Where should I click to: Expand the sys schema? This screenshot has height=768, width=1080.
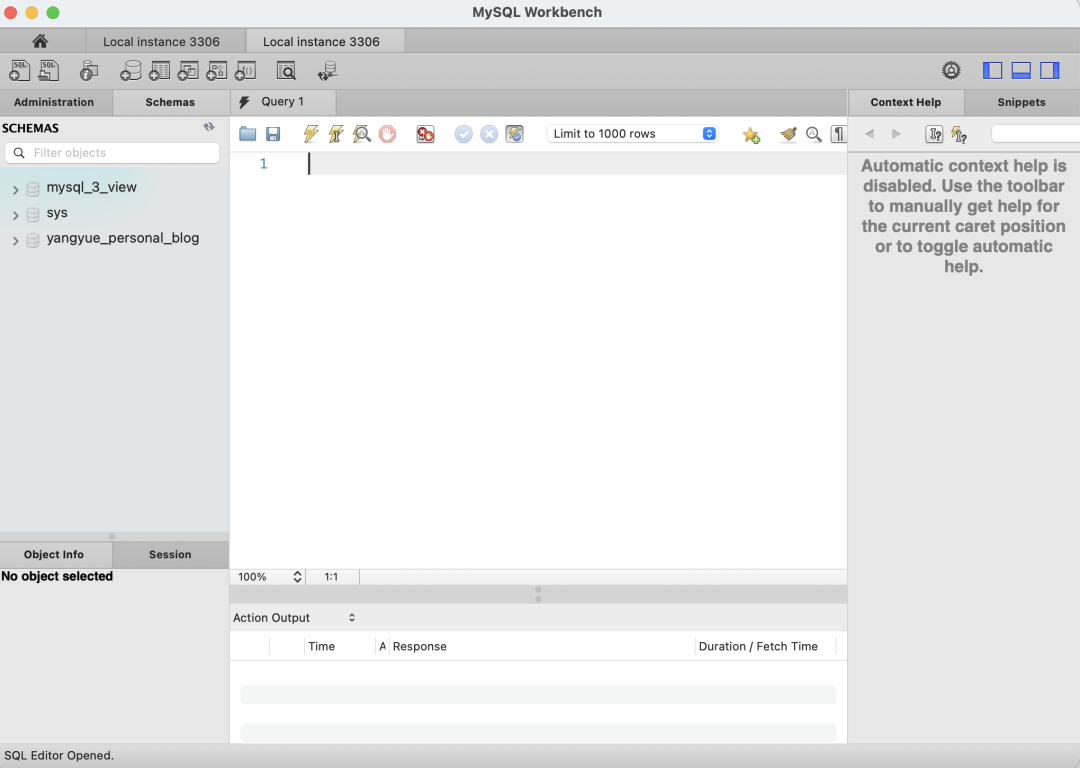coord(15,215)
